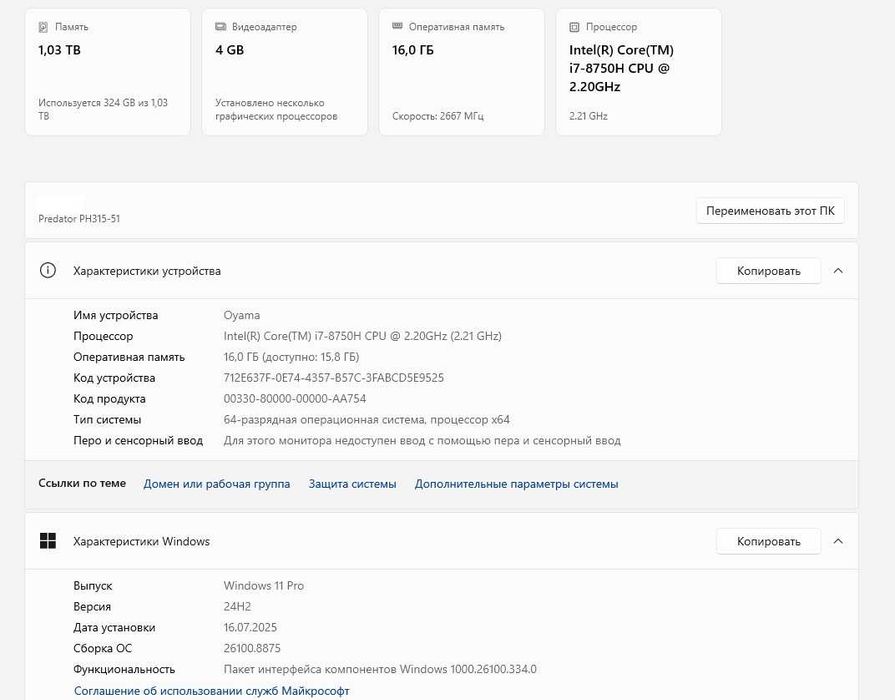This screenshot has height=700, width=895.
Task: Copy device specifications with Копировать button
Action: 768,271
